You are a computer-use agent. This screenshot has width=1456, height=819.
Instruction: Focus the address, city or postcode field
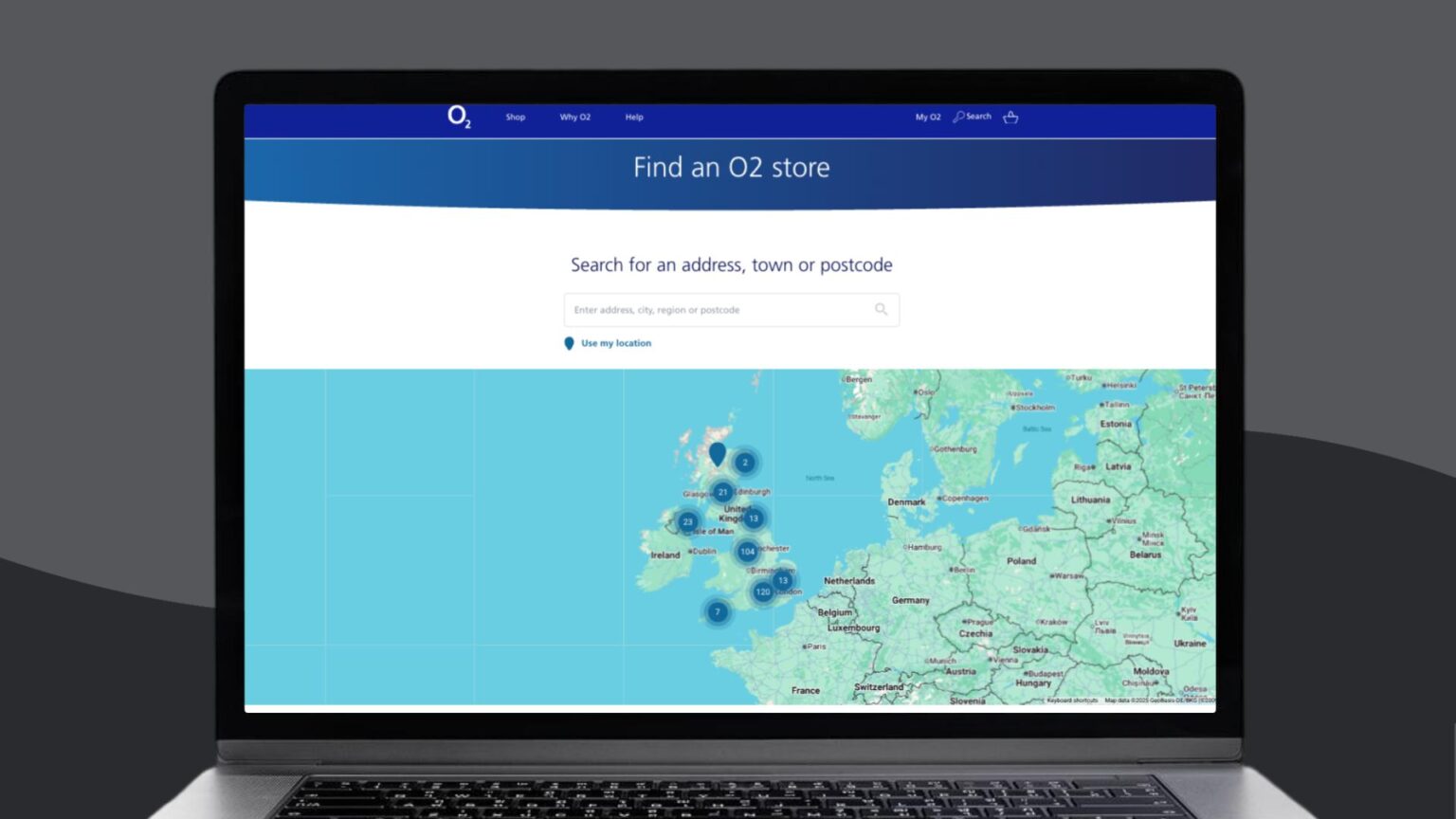pos(732,310)
